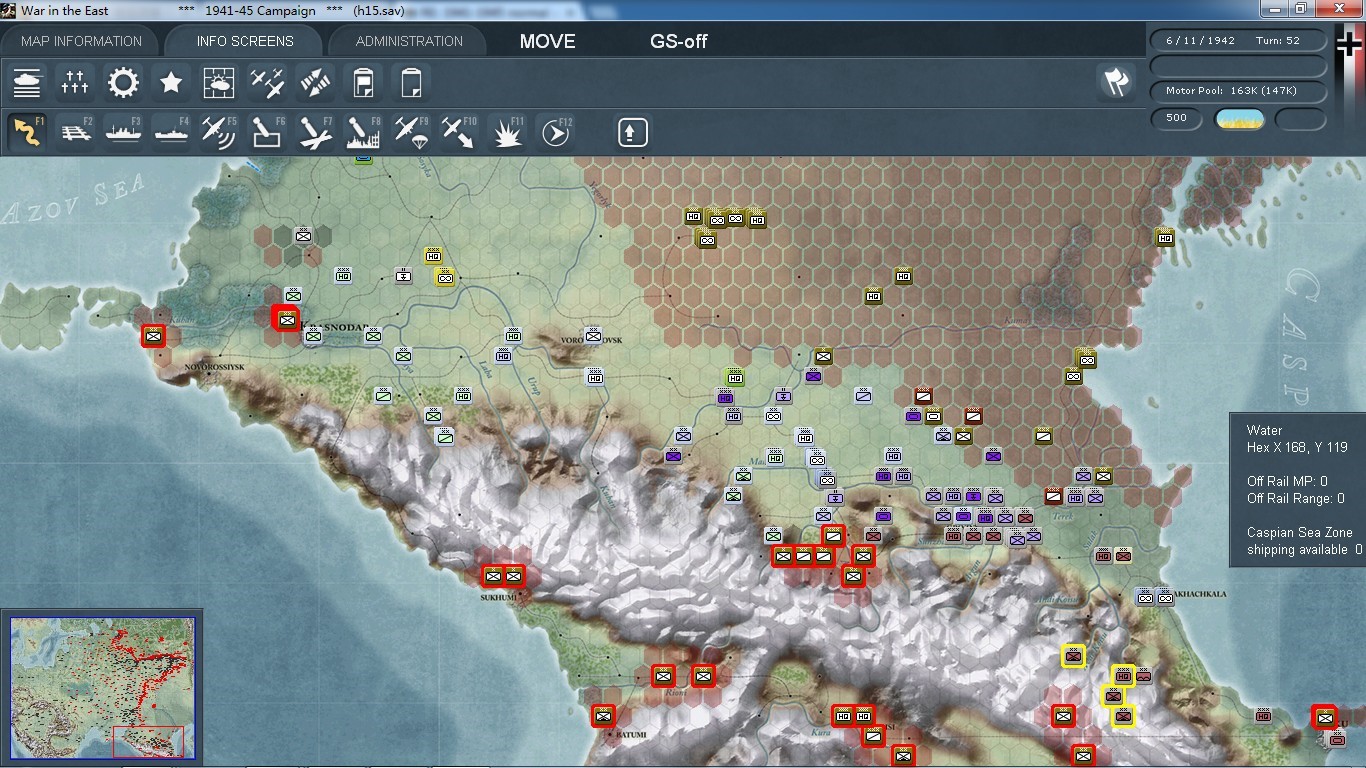This screenshot has width=1366, height=768.
Task: Click the clear weather indicator pill
Action: click(x=1239, y=119)
